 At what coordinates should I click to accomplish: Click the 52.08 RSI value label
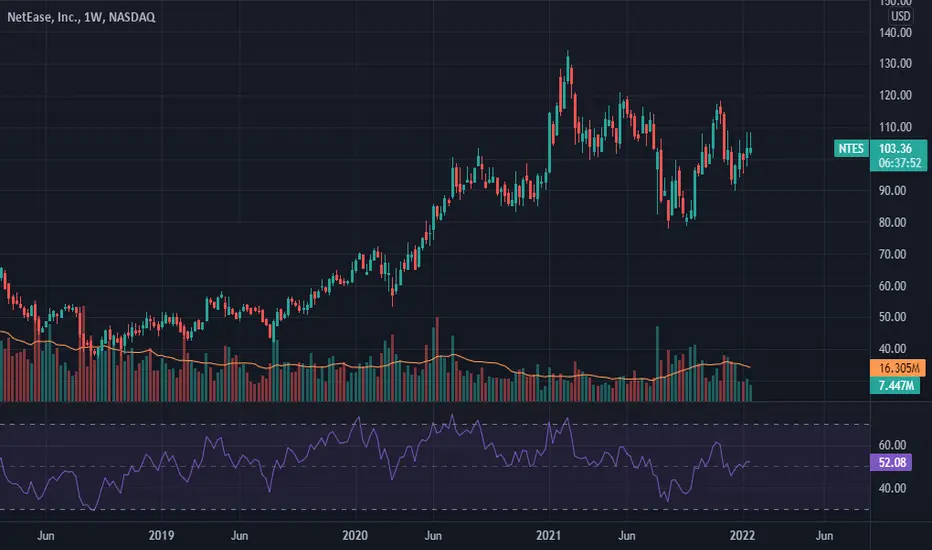coord(891,463)
